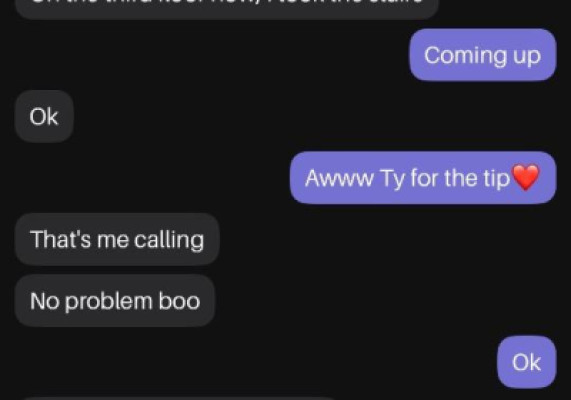
Task: Tap the 'No problem boo' message bubble
Action: click(x=115, y=301)
